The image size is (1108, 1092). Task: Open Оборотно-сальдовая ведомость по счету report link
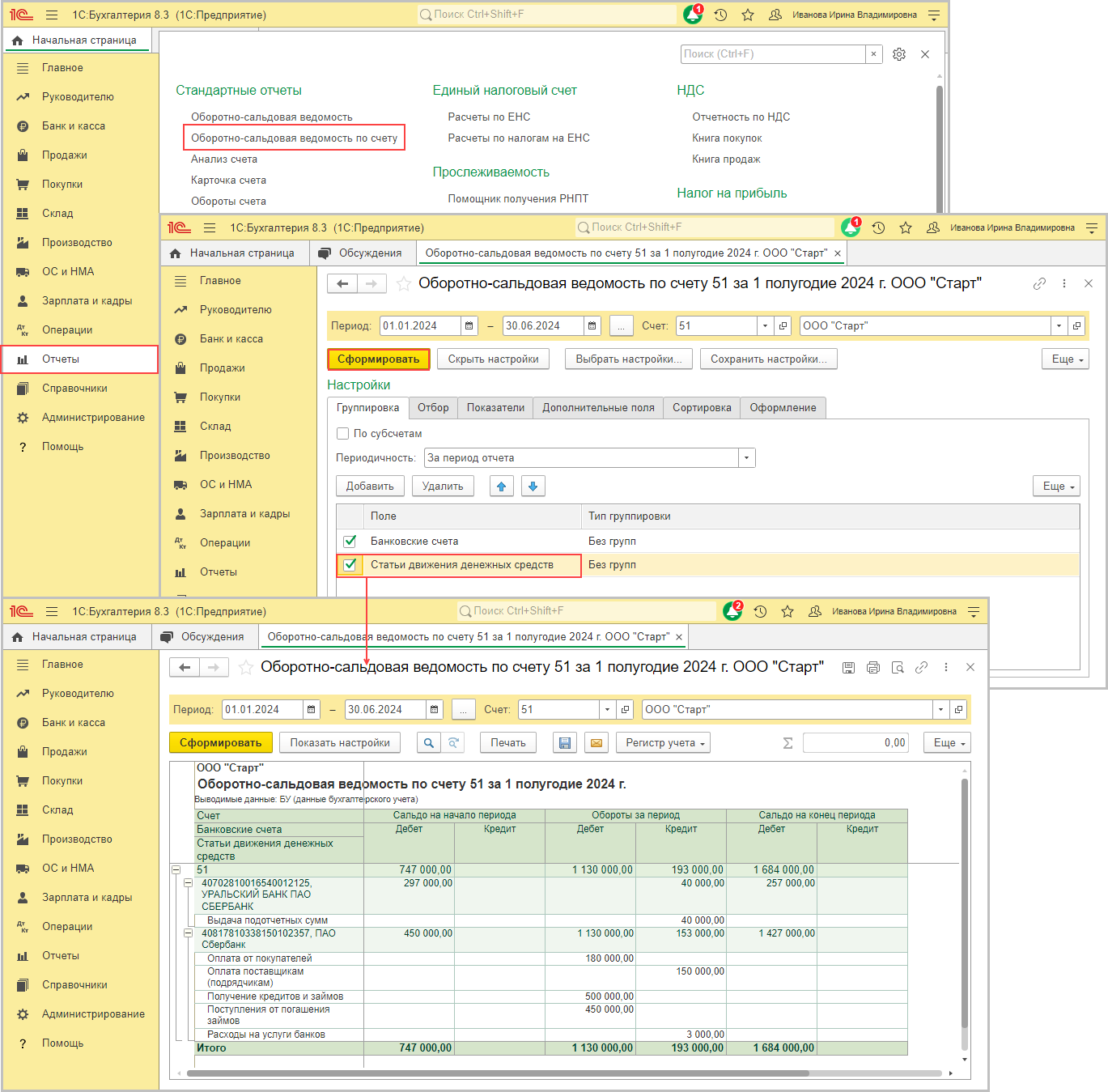click(294, 138)
